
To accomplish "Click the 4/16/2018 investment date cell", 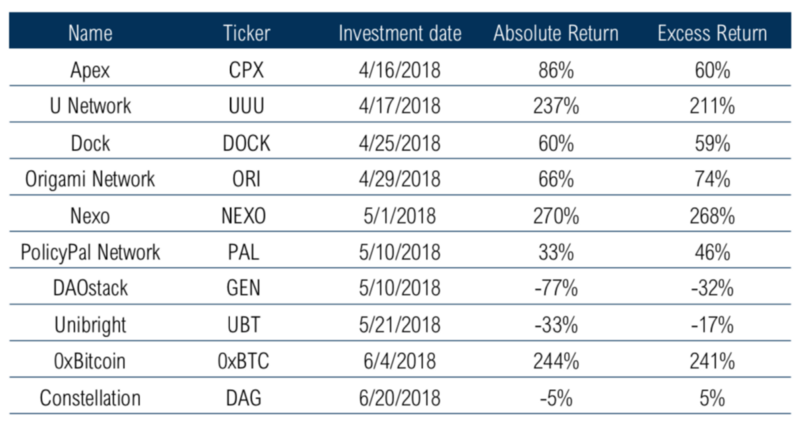I will pyautogui.click(x=400, y=72).
